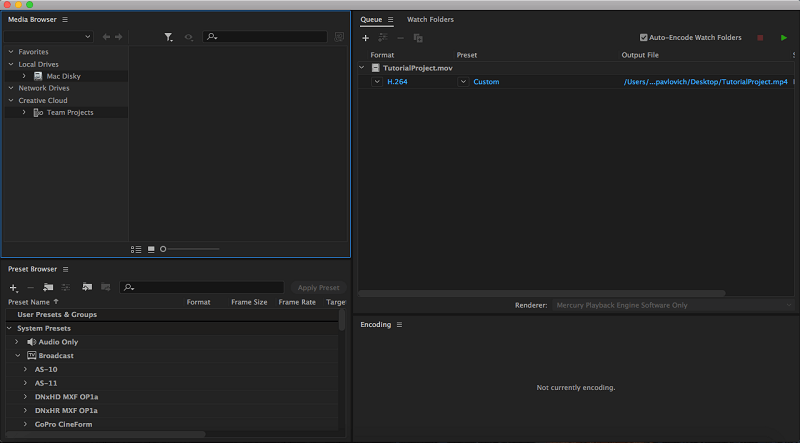The image size is (800, 443).
Task: Create a new preset with the plus icon
Action: [x=13, y=287]
